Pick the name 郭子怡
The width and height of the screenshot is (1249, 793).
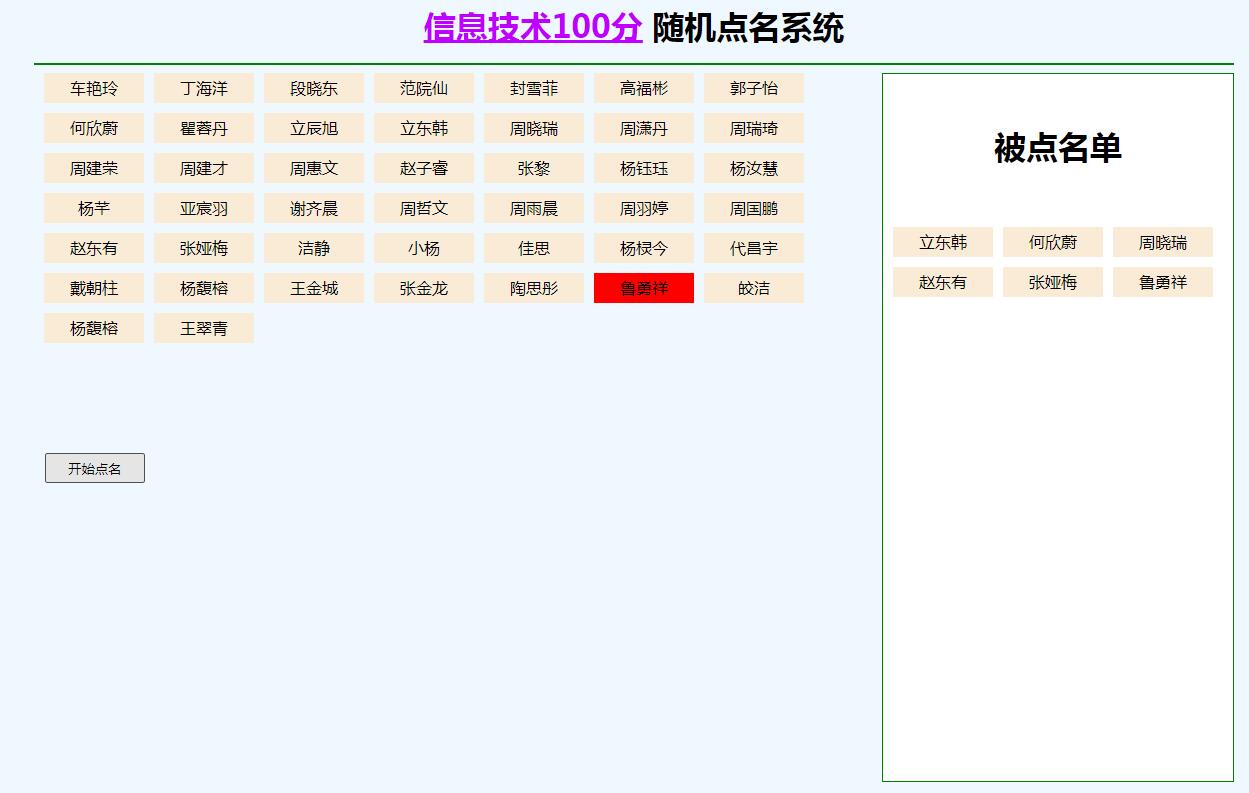pyautogui.click(x=754, y=88)
